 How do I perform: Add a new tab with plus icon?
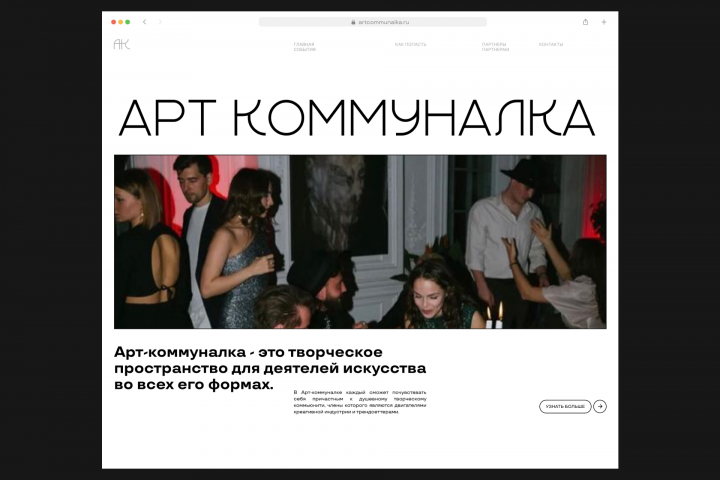(604, 22)
